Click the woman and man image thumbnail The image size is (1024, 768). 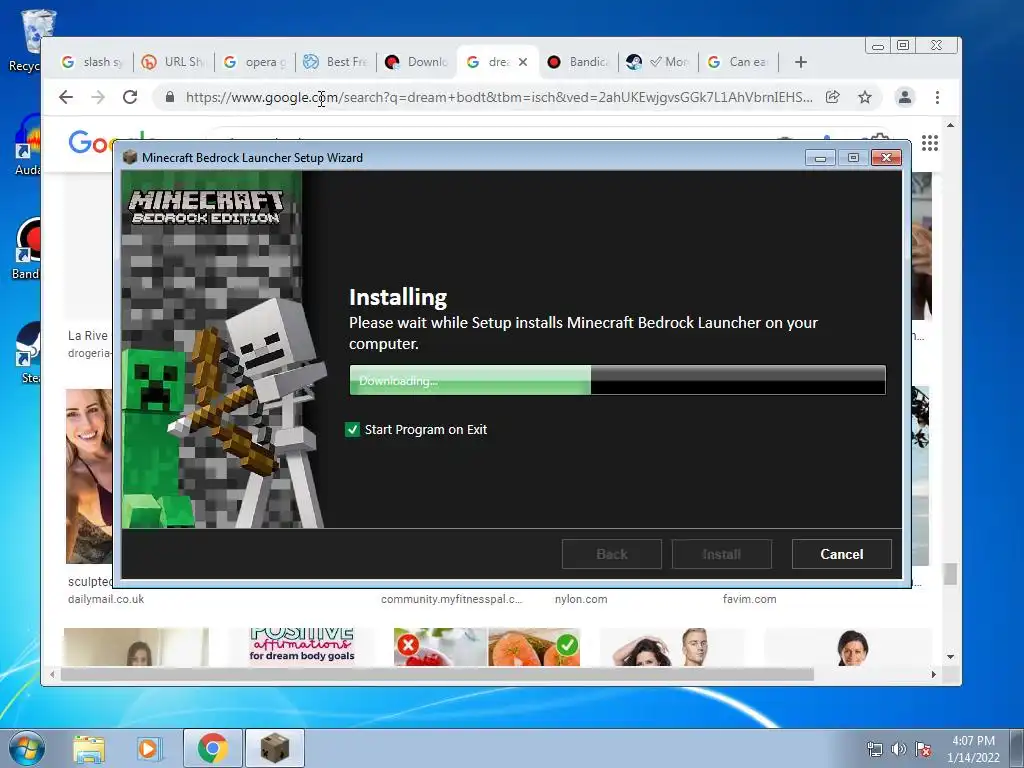(x=671, y=647)
